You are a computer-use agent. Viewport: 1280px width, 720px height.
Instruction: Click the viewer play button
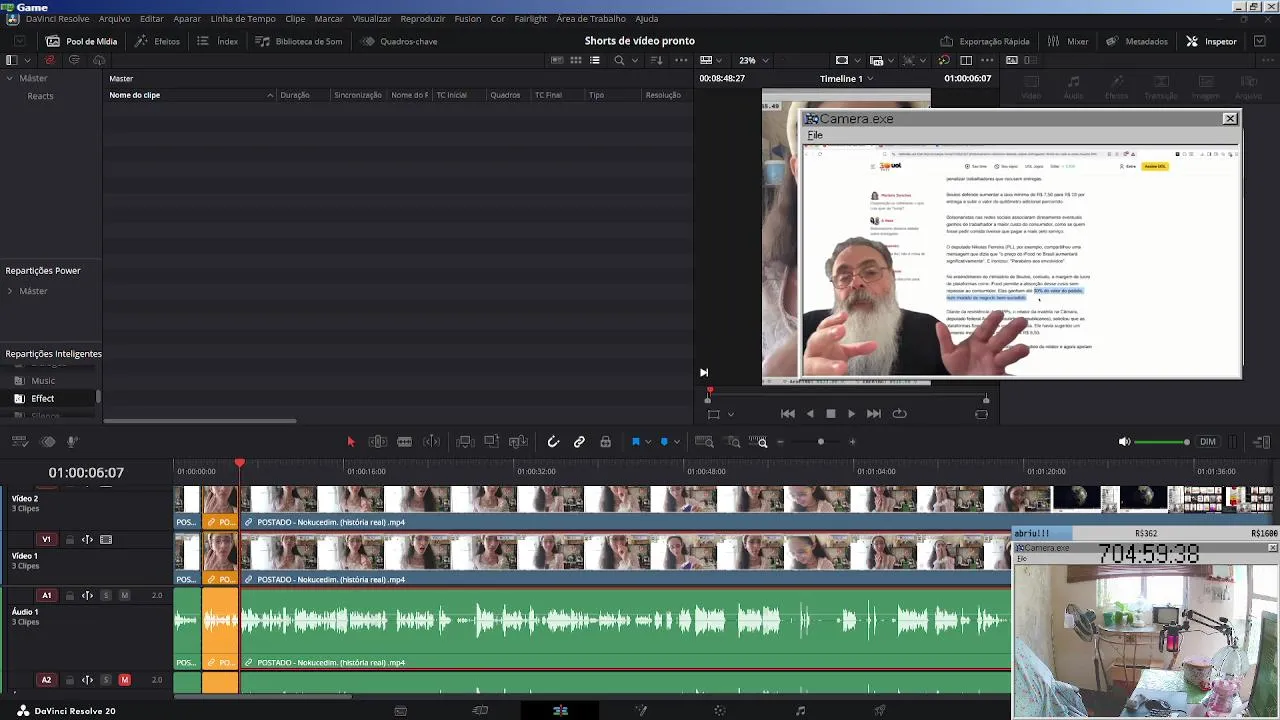851,413
